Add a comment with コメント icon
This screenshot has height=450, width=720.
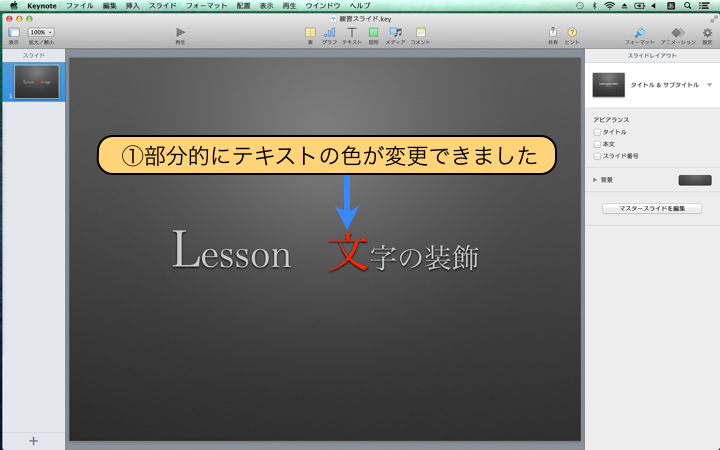click(421, 32)
